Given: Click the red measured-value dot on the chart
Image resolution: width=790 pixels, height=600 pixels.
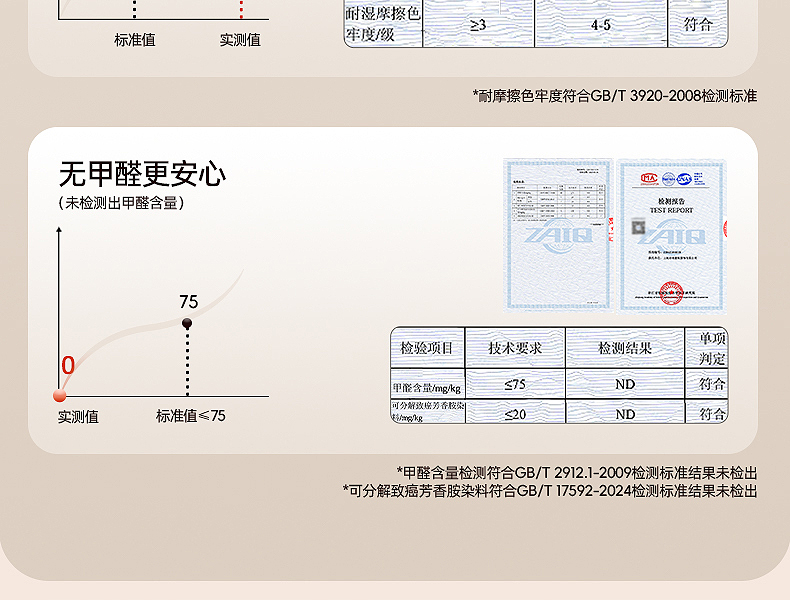Looking at the screenshot, I should tap(60, 396).
